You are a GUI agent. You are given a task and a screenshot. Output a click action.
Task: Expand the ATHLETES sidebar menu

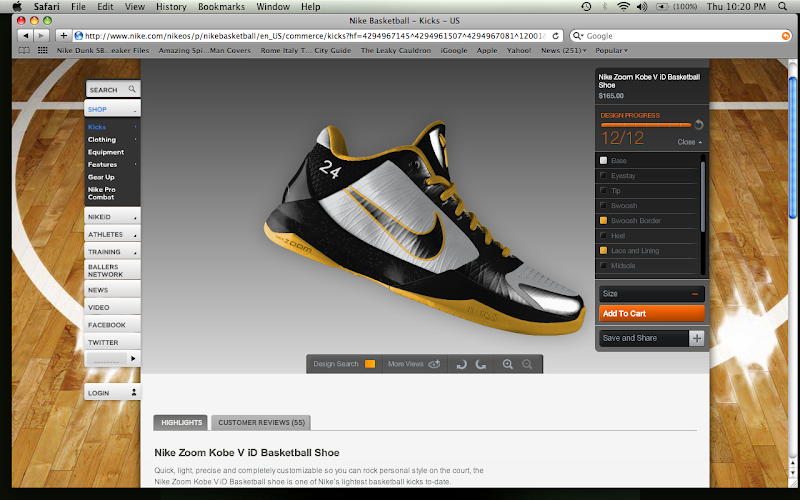pyautogui.click(x=112, y=234)
